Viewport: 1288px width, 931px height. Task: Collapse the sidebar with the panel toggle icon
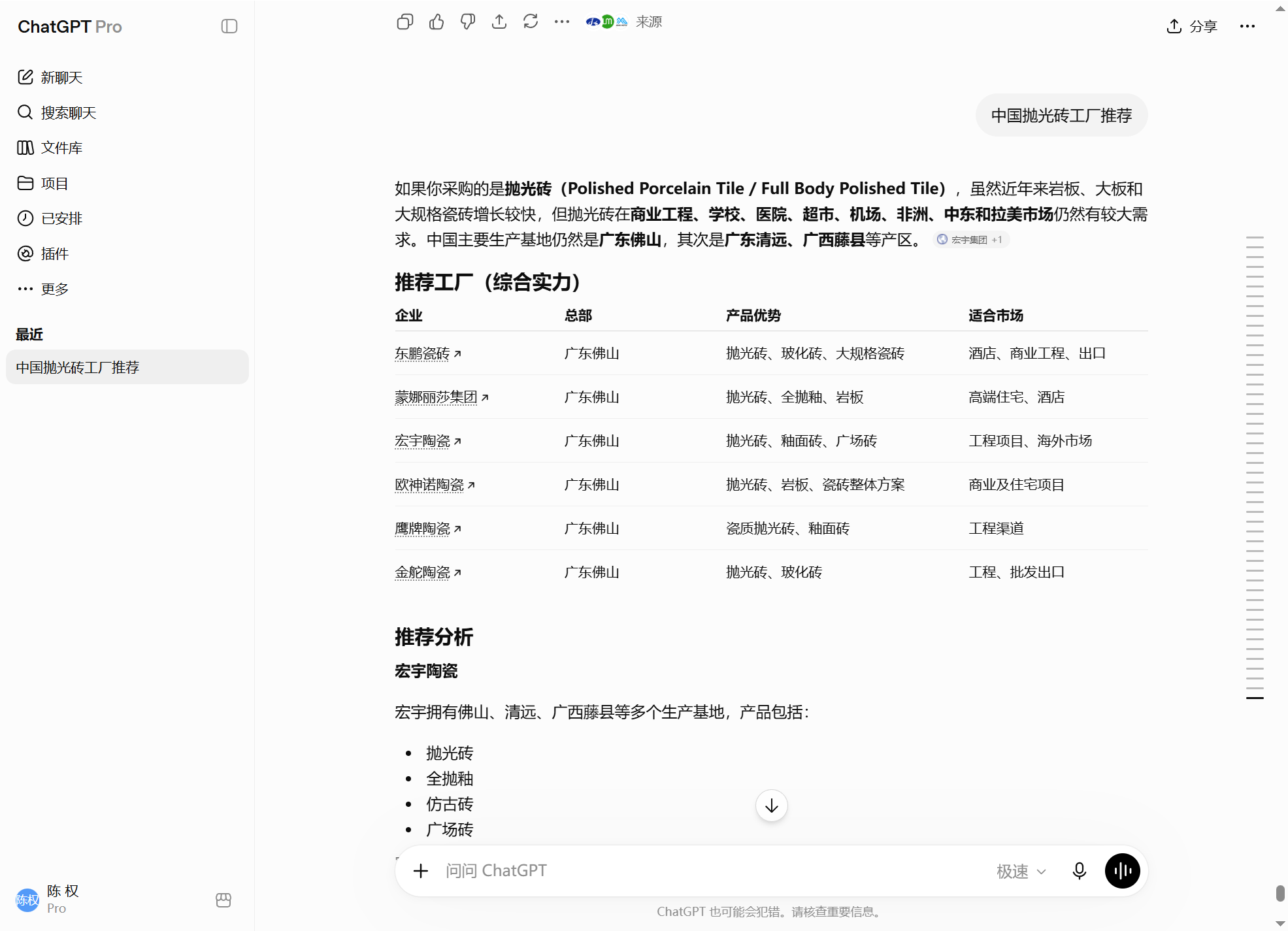pyautogui.click(x=229, y=26)
